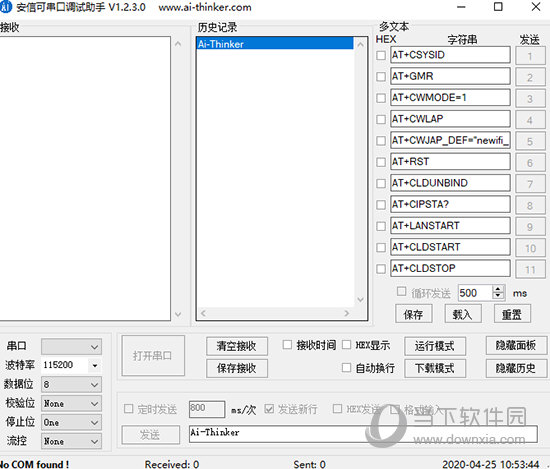Check HEX box for AT+LANSTART row
Viewport: 550px width, 469px height.
tap(381, 226)
